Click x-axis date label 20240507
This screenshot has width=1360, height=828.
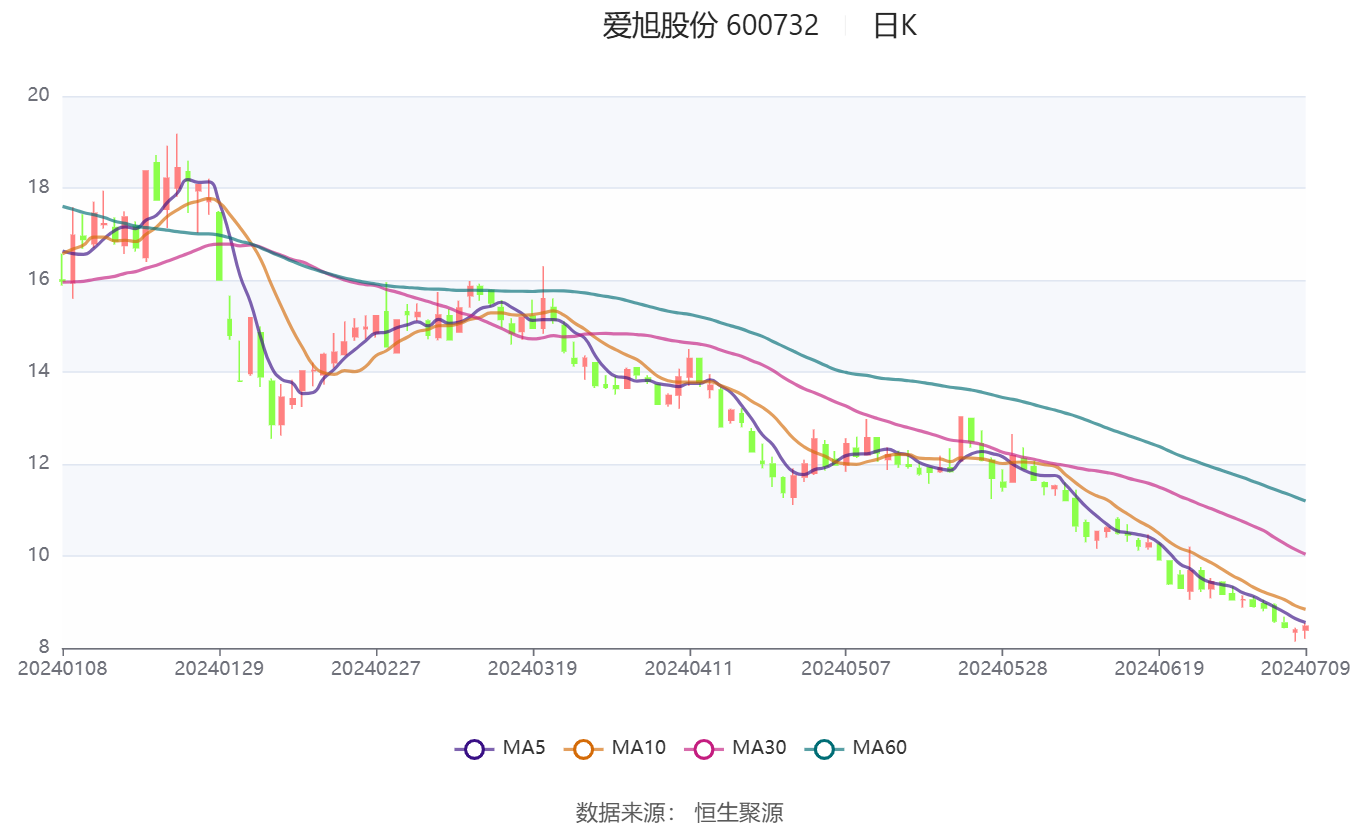coord(845,668)
